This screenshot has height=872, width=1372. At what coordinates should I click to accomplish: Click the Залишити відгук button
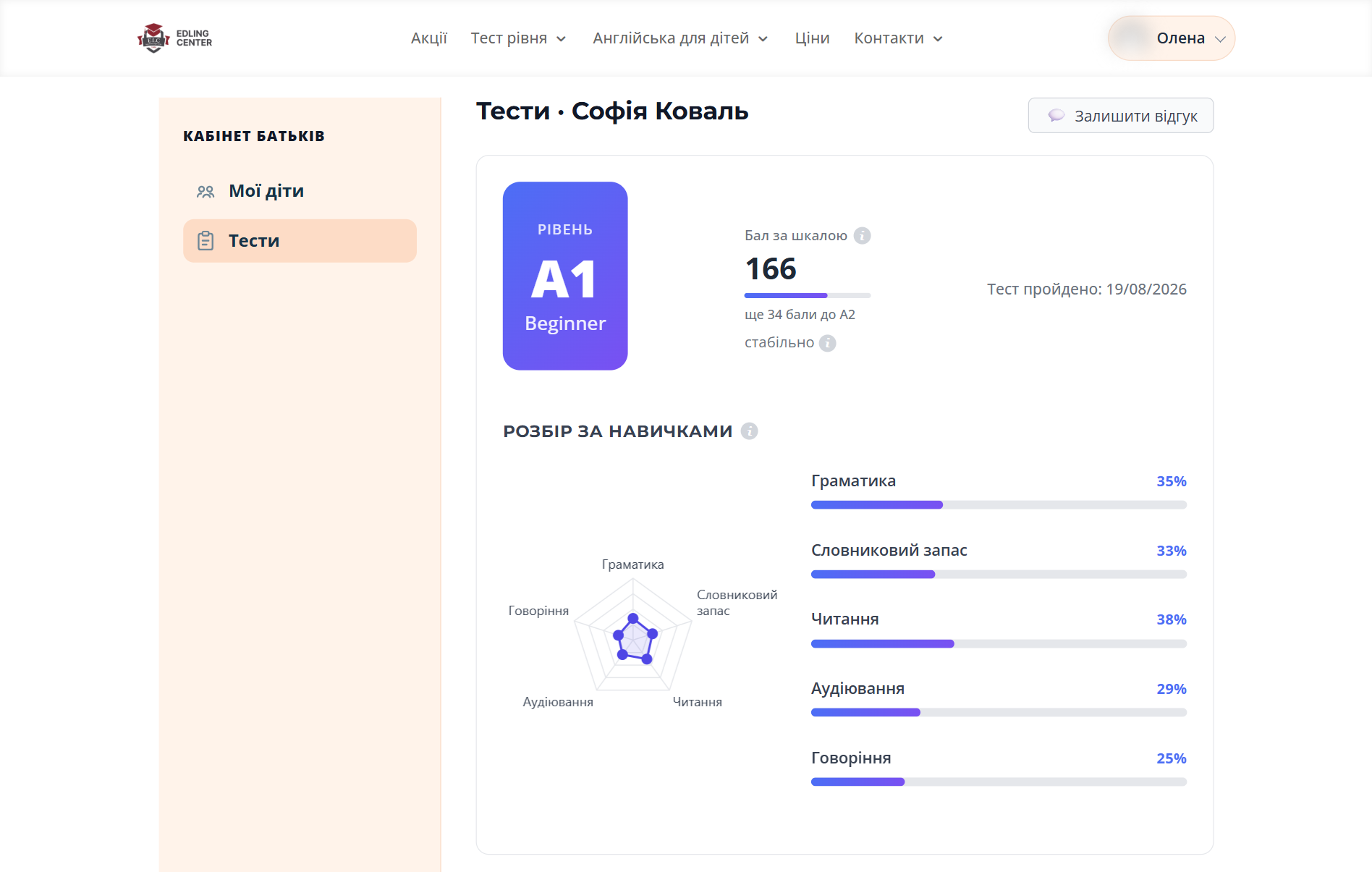pos(1120,116)
